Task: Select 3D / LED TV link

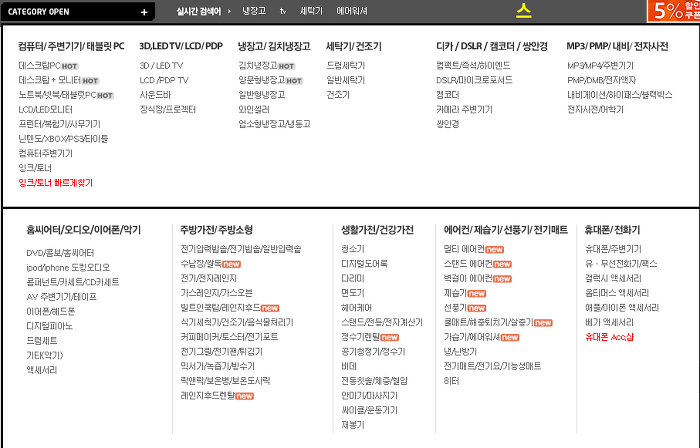Action: click(x=161, y=66)
